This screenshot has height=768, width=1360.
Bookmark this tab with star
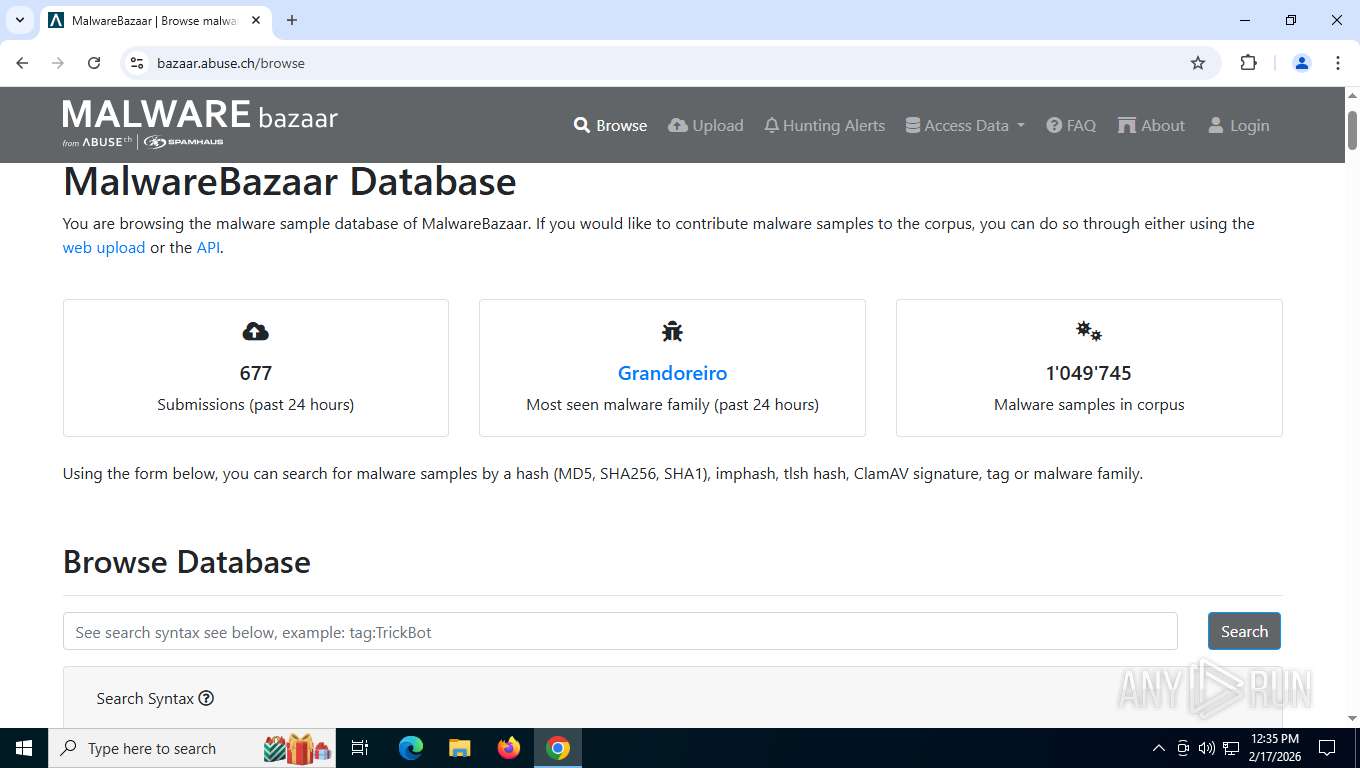click(x=1198, y=63)
